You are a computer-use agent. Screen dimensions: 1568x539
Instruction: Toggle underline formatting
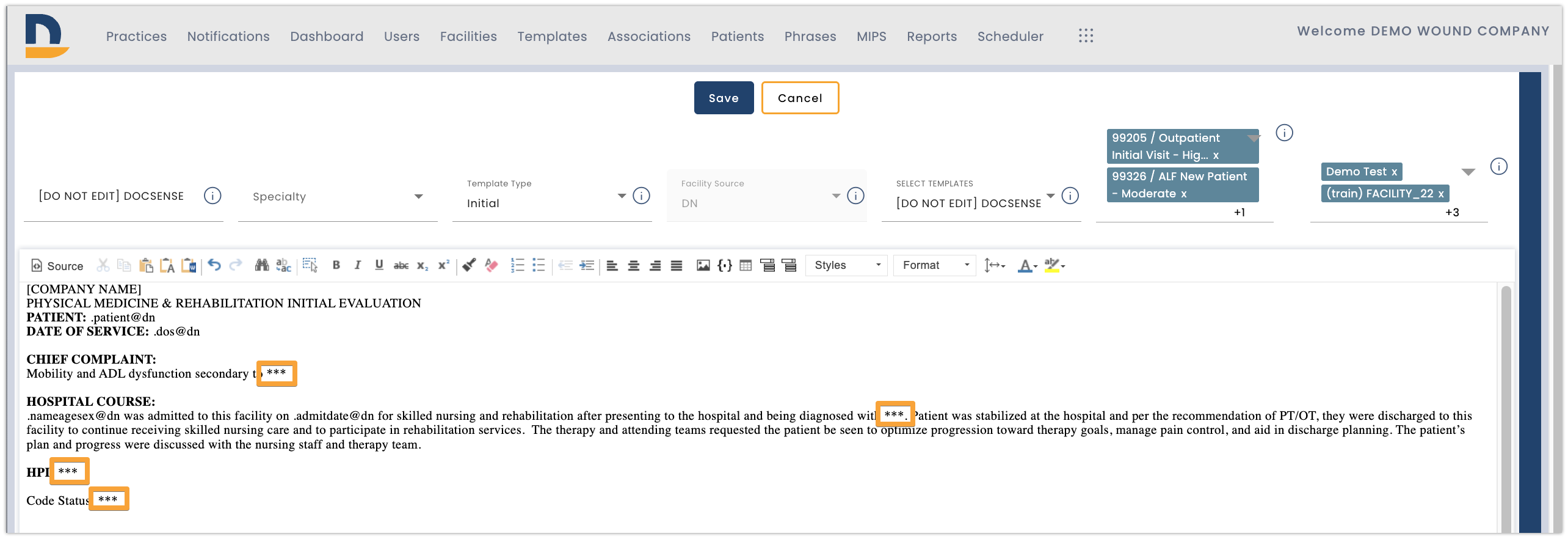coord(379,265)
